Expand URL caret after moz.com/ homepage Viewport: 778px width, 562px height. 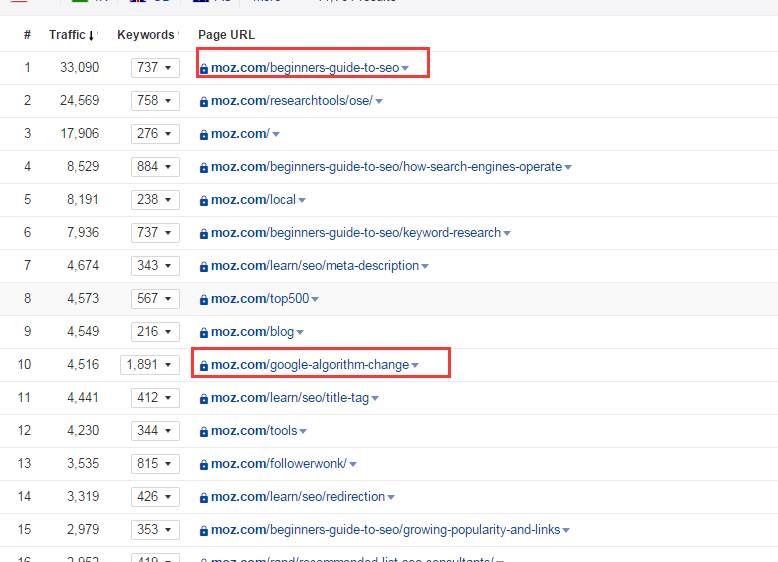pos(276,134)
